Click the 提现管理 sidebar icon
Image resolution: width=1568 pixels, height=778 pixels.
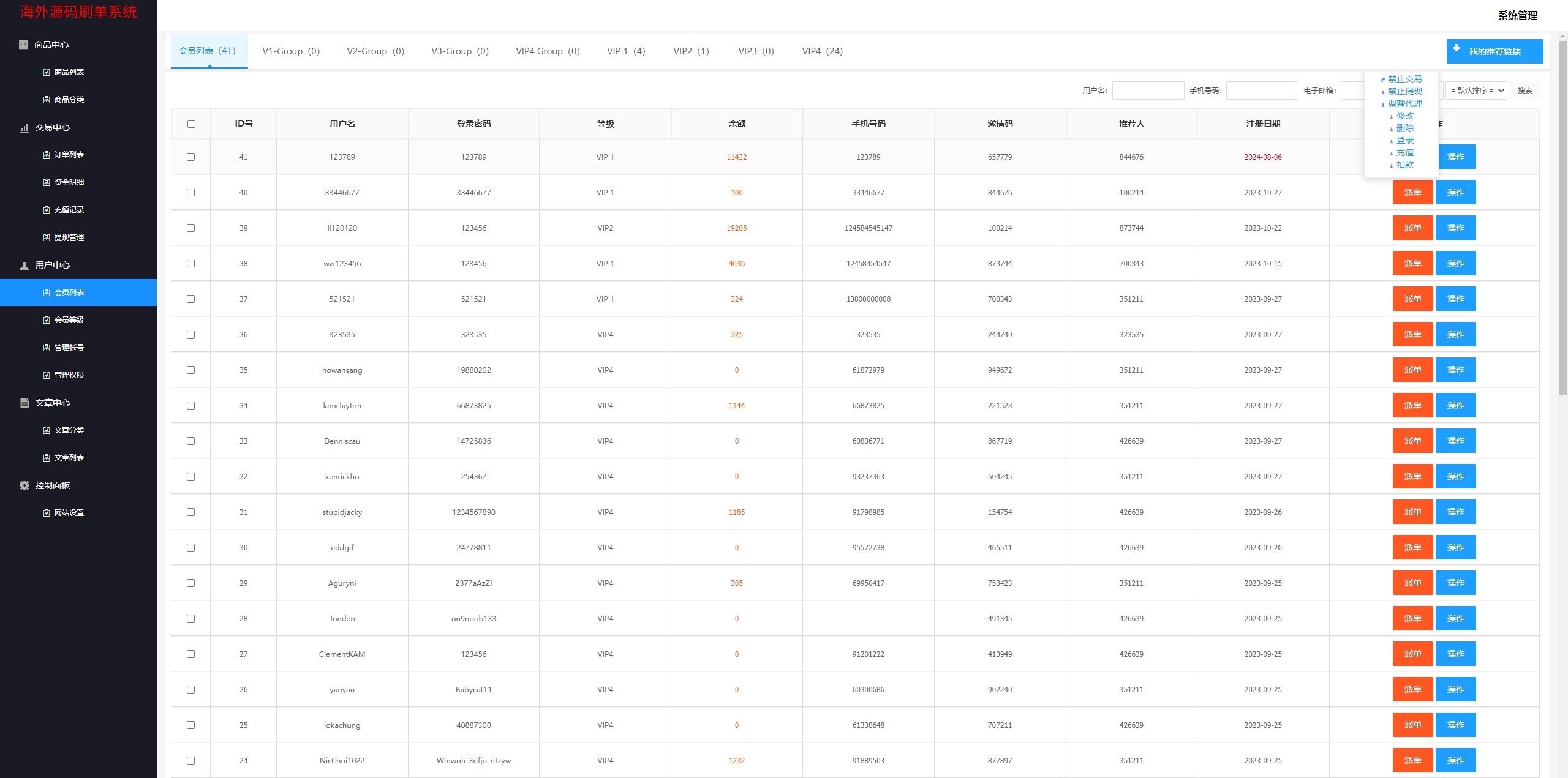(47, 238)
